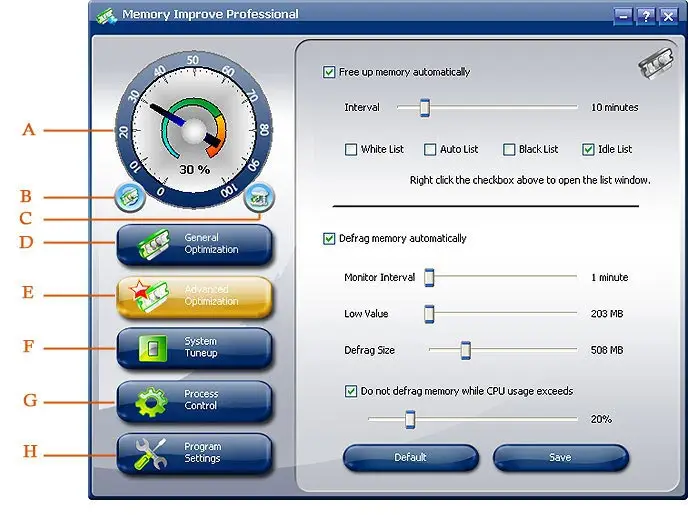Click the Low Value slider handle
This screenshot has height=515, width=688.
429,314
